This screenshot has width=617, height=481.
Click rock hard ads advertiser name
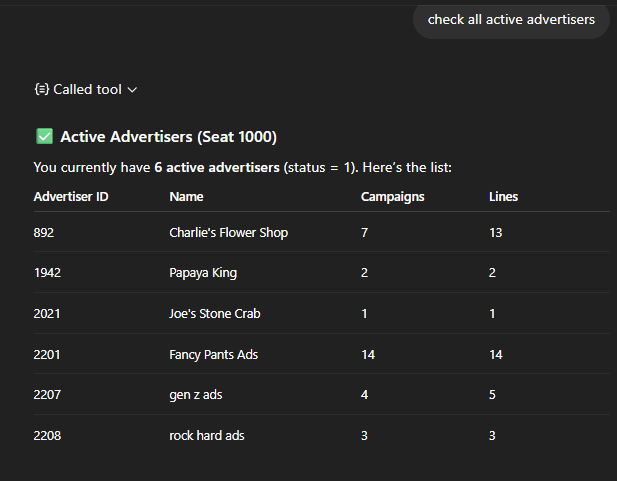206,436
